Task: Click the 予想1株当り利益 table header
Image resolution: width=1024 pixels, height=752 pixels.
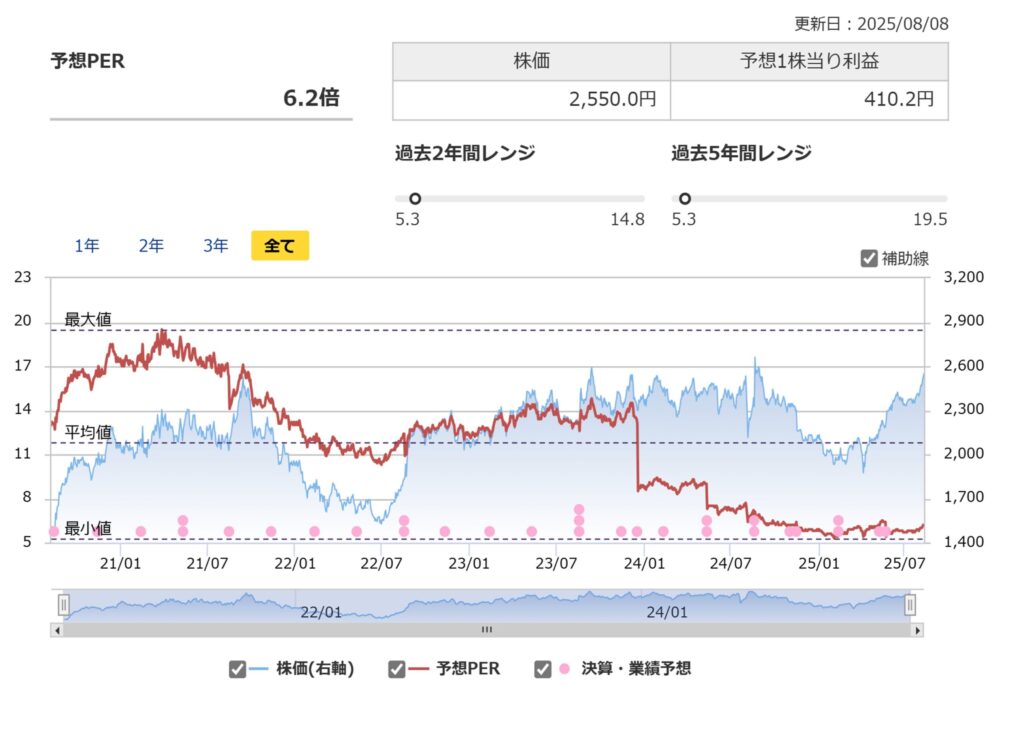Action: point(809,61)
